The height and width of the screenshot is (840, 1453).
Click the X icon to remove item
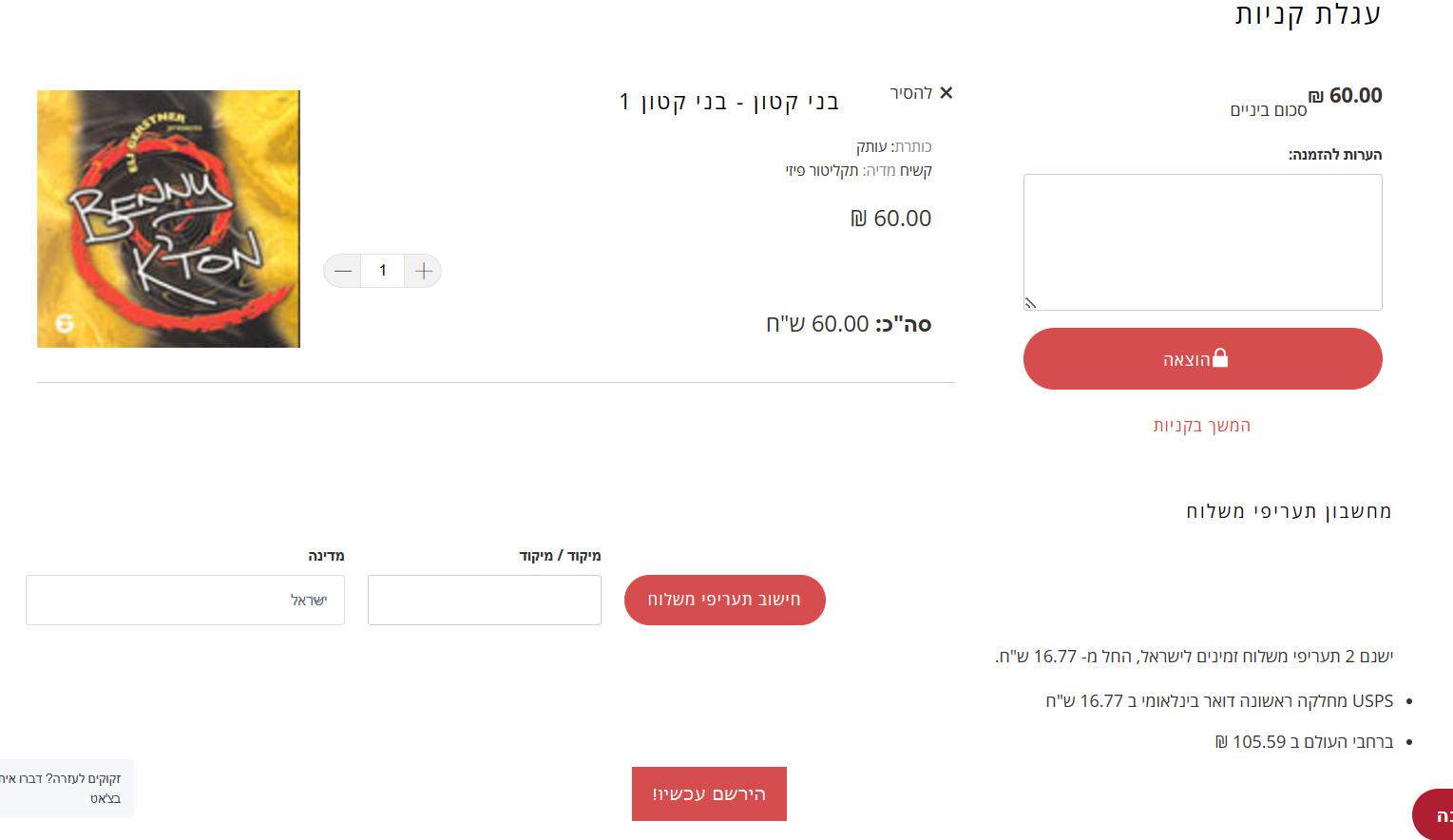[946, 93]
